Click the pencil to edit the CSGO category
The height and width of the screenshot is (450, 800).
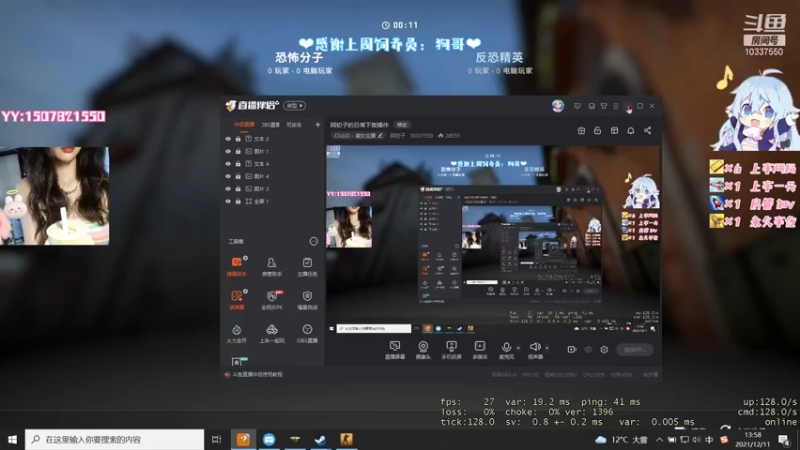click(380, 136)
